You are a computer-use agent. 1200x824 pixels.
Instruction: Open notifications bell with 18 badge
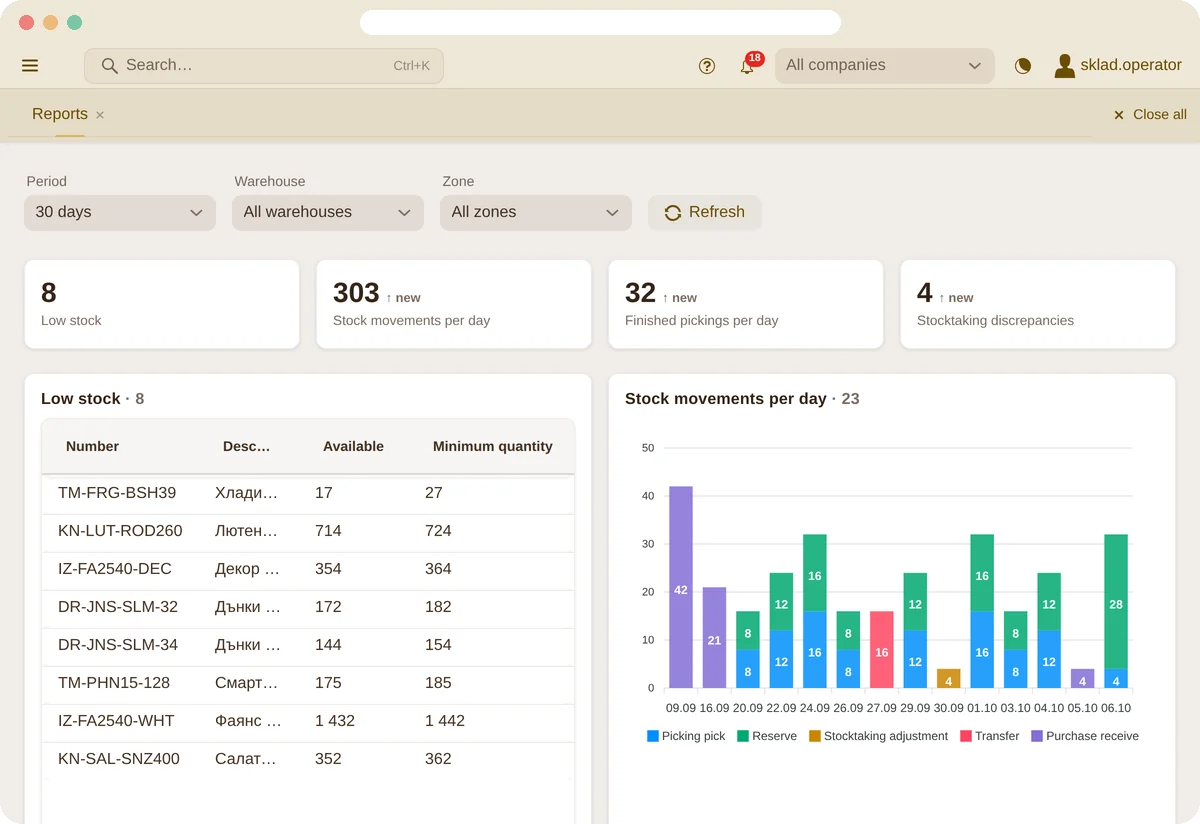pyautogui.click(x=747, y=66)
